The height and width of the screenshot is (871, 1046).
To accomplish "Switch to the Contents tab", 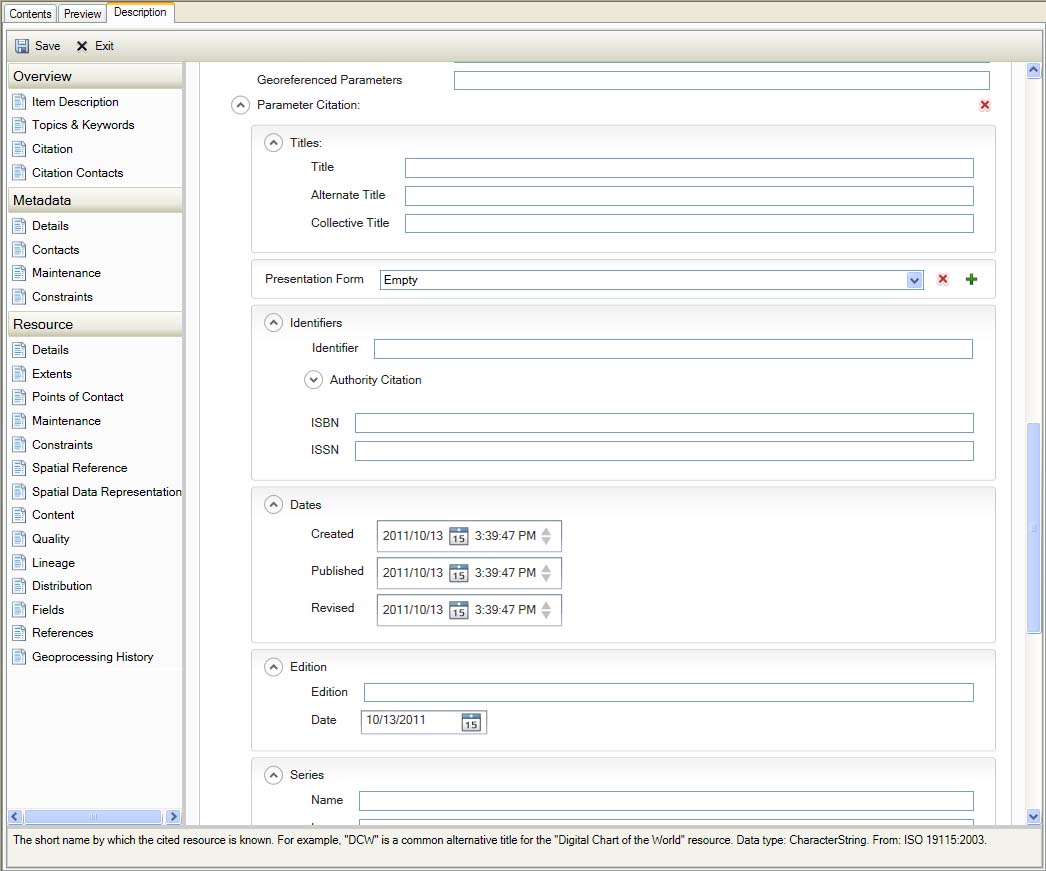I will [x=29, y=13].
